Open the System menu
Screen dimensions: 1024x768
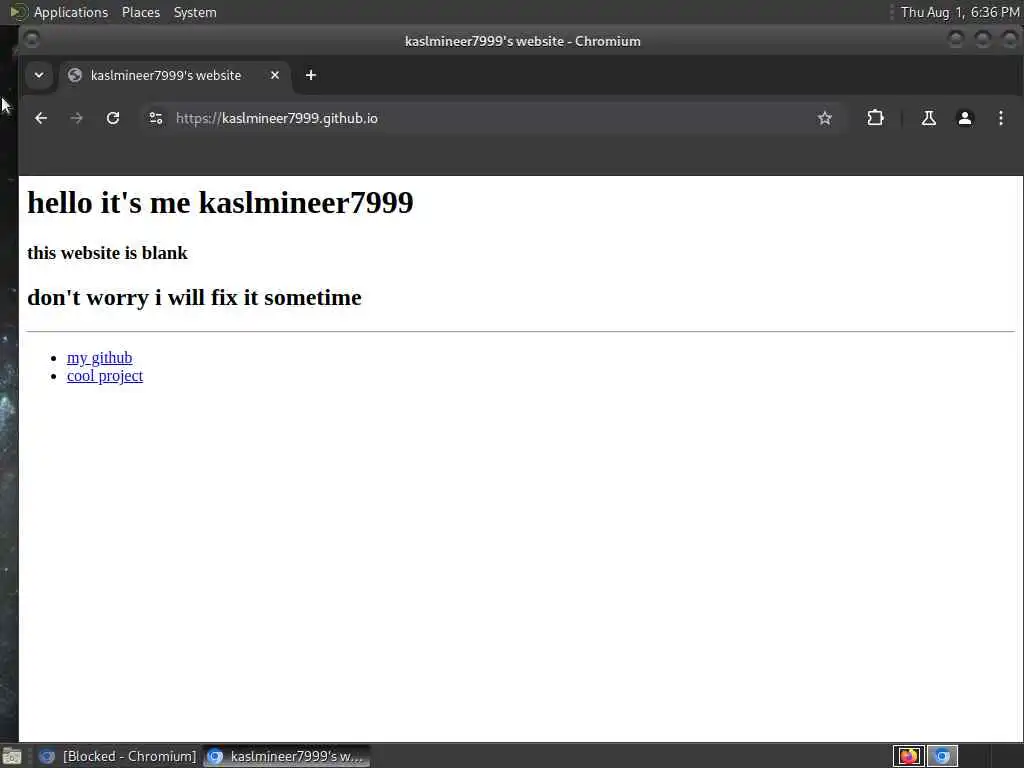click(x=195, y=12)
